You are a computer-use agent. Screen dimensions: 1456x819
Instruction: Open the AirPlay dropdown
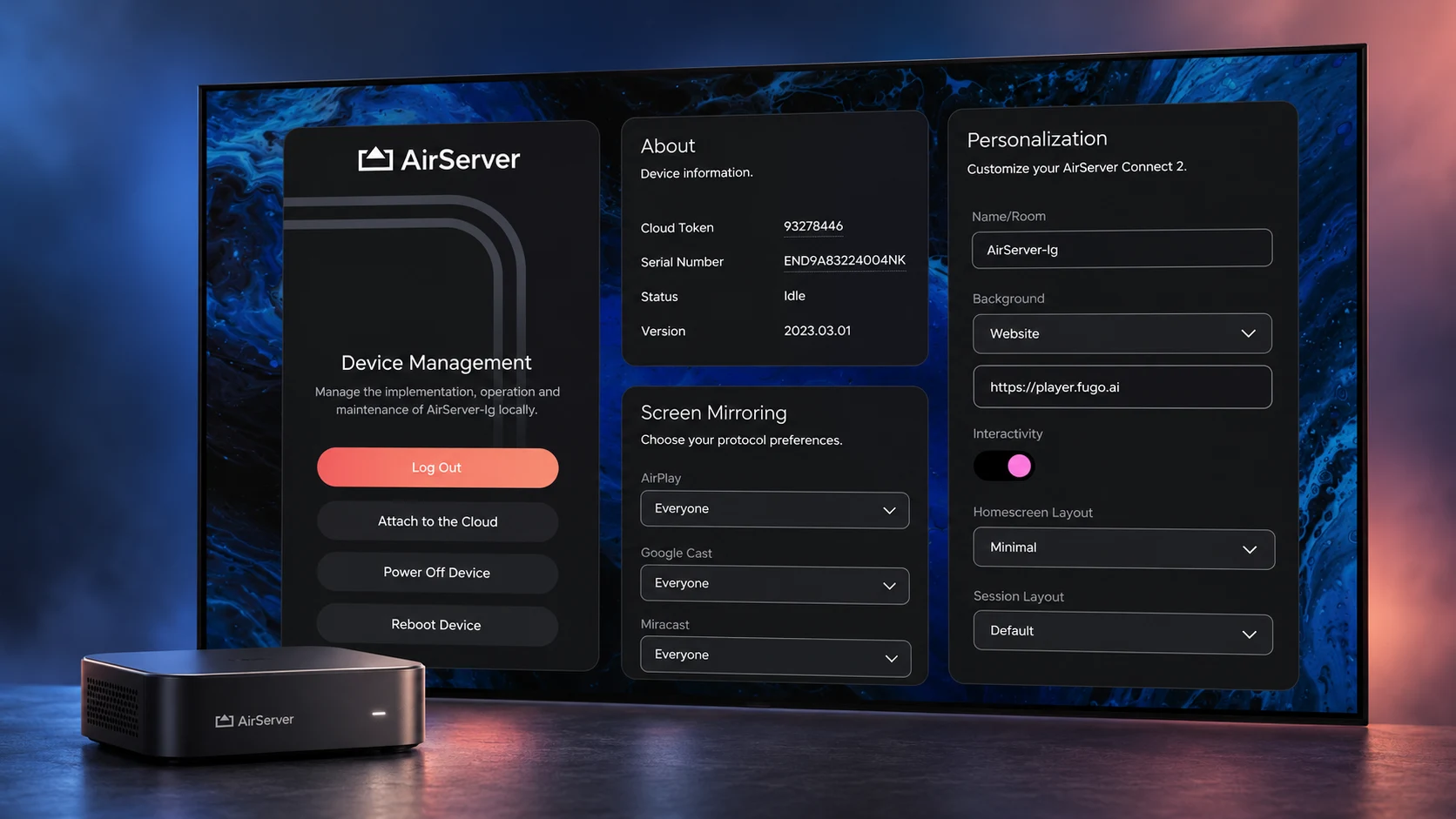(x=775, y=509)
